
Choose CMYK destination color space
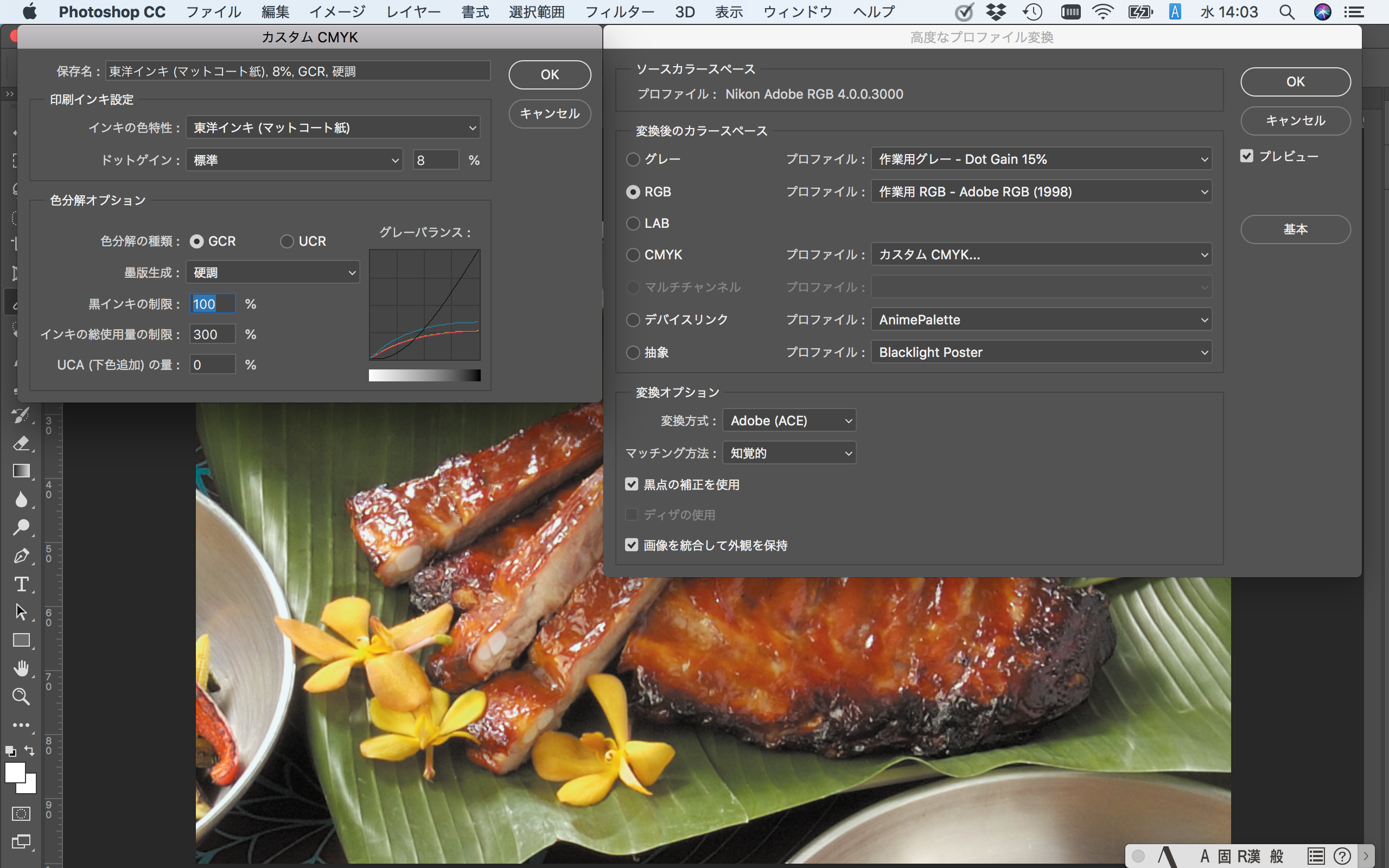[633, 255]
